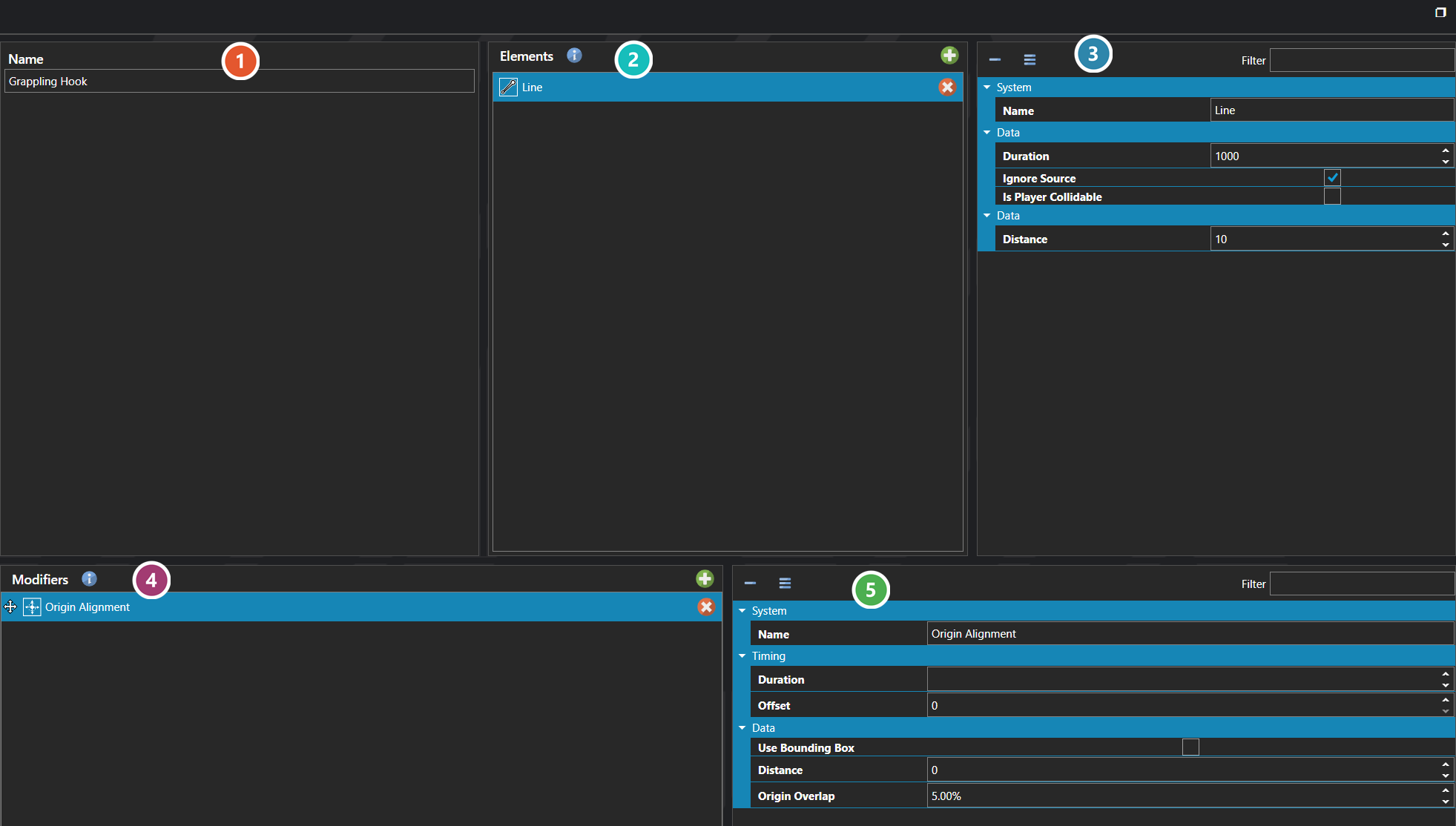Viewport: 1456px width, 826px height.
Task: Remove the Line element
Action: (x=947, y=87)
